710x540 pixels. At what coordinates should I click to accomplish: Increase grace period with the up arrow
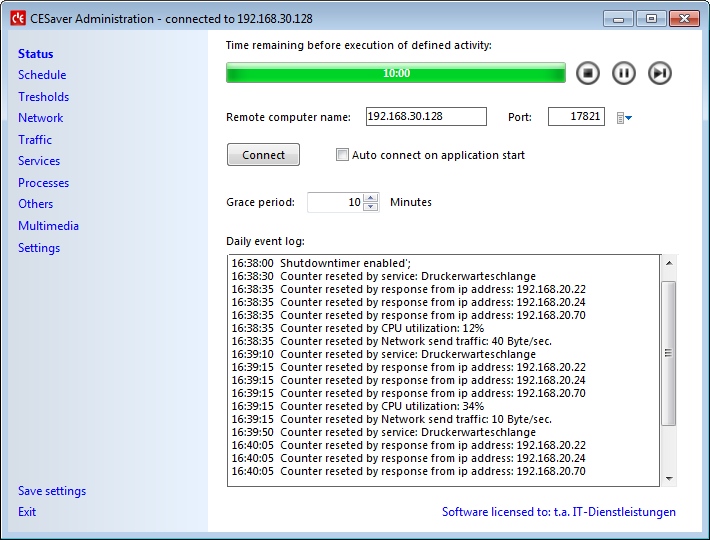[x=371, y=198]
